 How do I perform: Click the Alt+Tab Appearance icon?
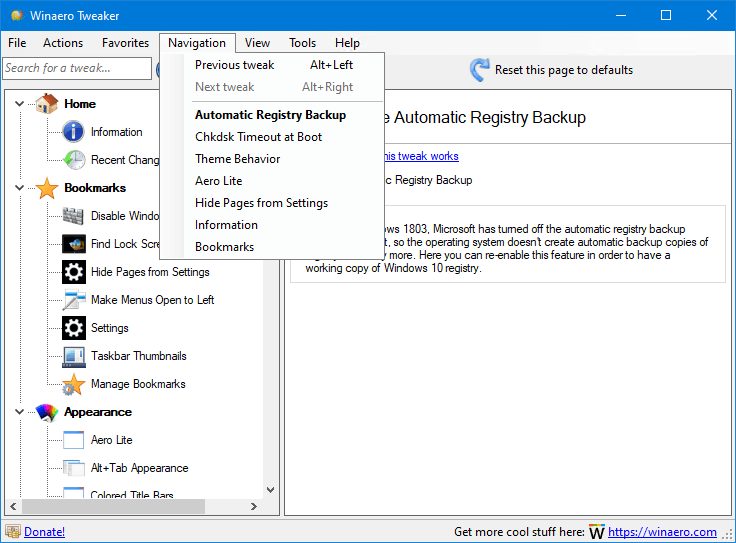(74, 468)
